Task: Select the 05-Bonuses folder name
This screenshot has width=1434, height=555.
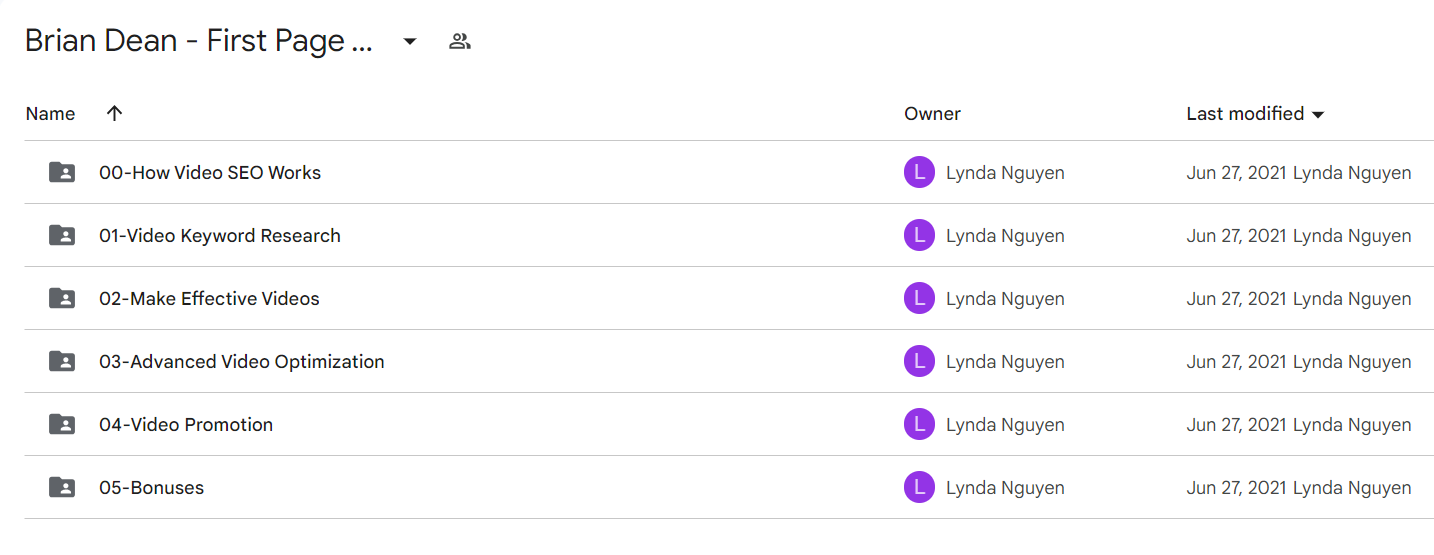Action: pyautogui.click(x=151, y=487)
